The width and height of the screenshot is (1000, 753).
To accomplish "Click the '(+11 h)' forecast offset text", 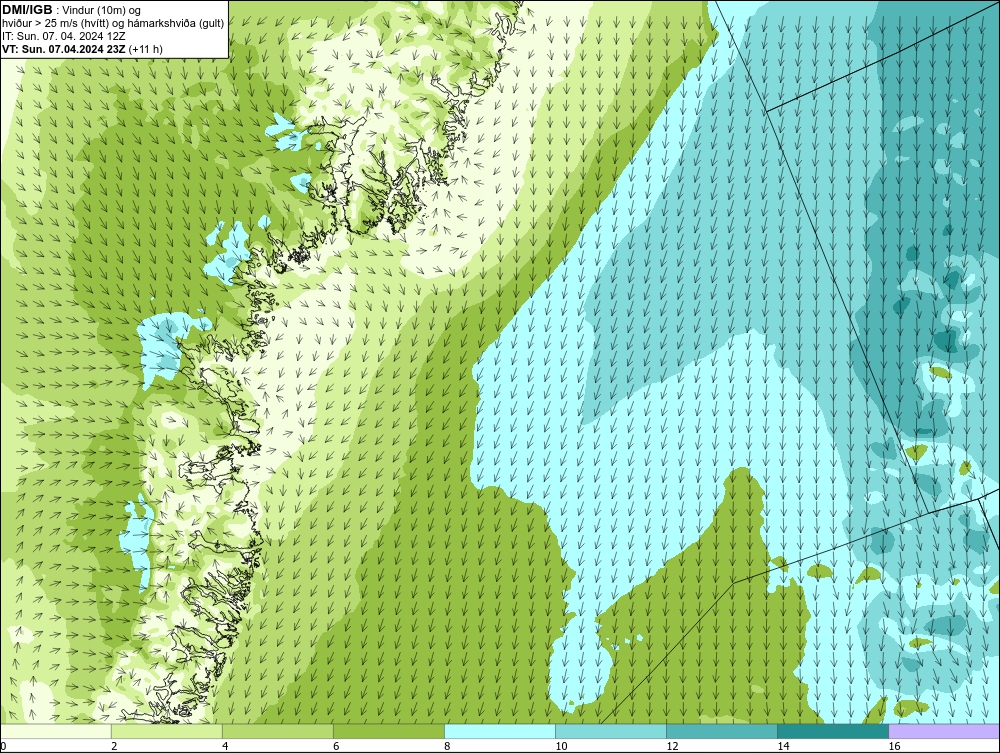I will [145, 48].
